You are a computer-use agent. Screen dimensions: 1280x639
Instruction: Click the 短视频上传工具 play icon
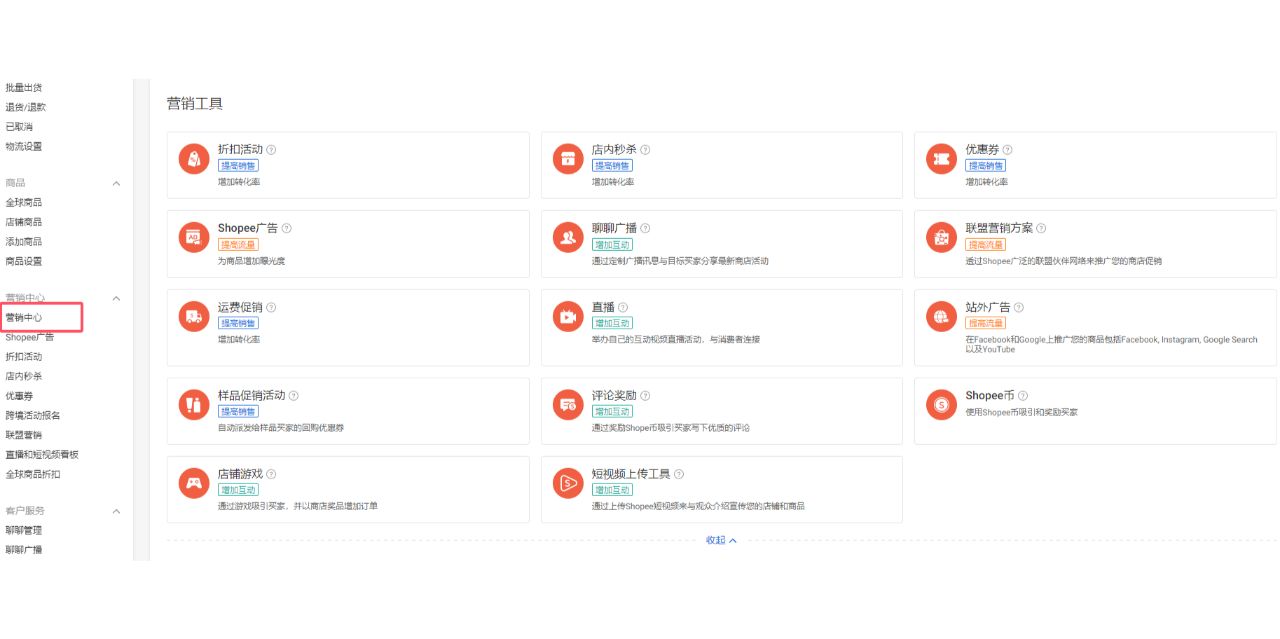tap(568, 484)
